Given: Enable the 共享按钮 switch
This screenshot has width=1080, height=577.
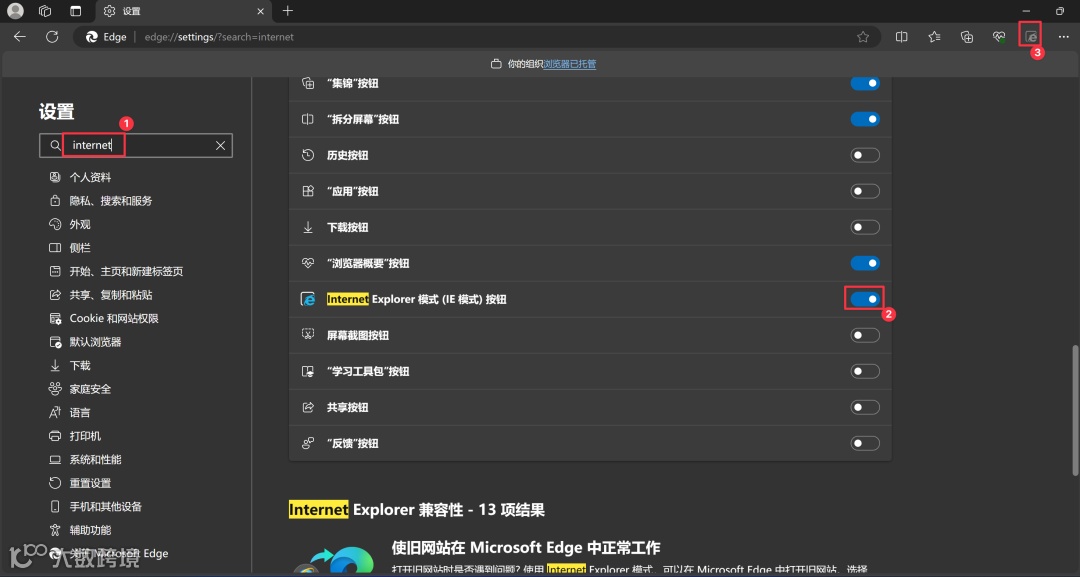Looking at the screenshot, I should pos(865,407).
